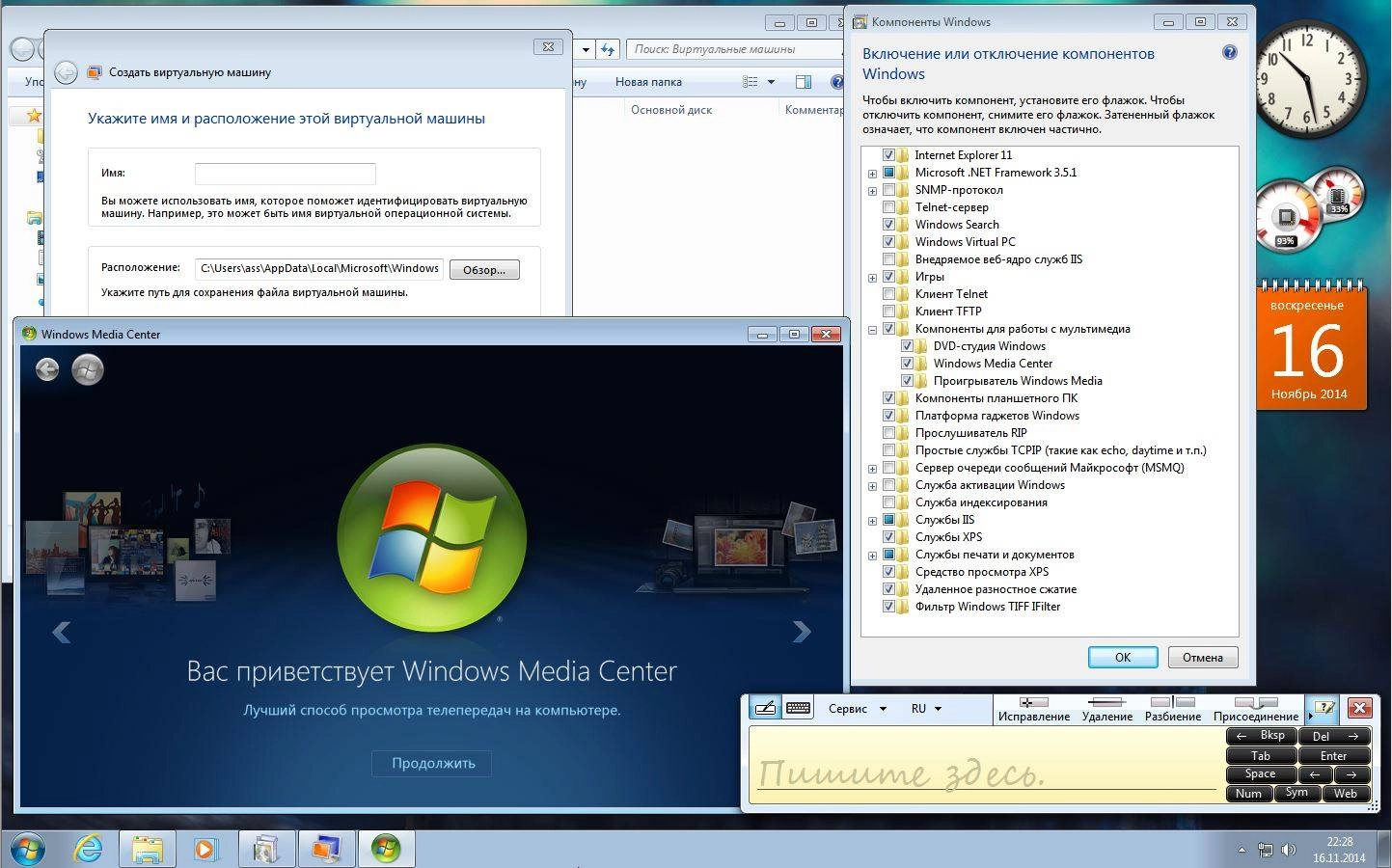This screenshot has width=1392, height=868.
Task: Uncheck Службы XPS checkbox
Action: click(x=889, y=537)
